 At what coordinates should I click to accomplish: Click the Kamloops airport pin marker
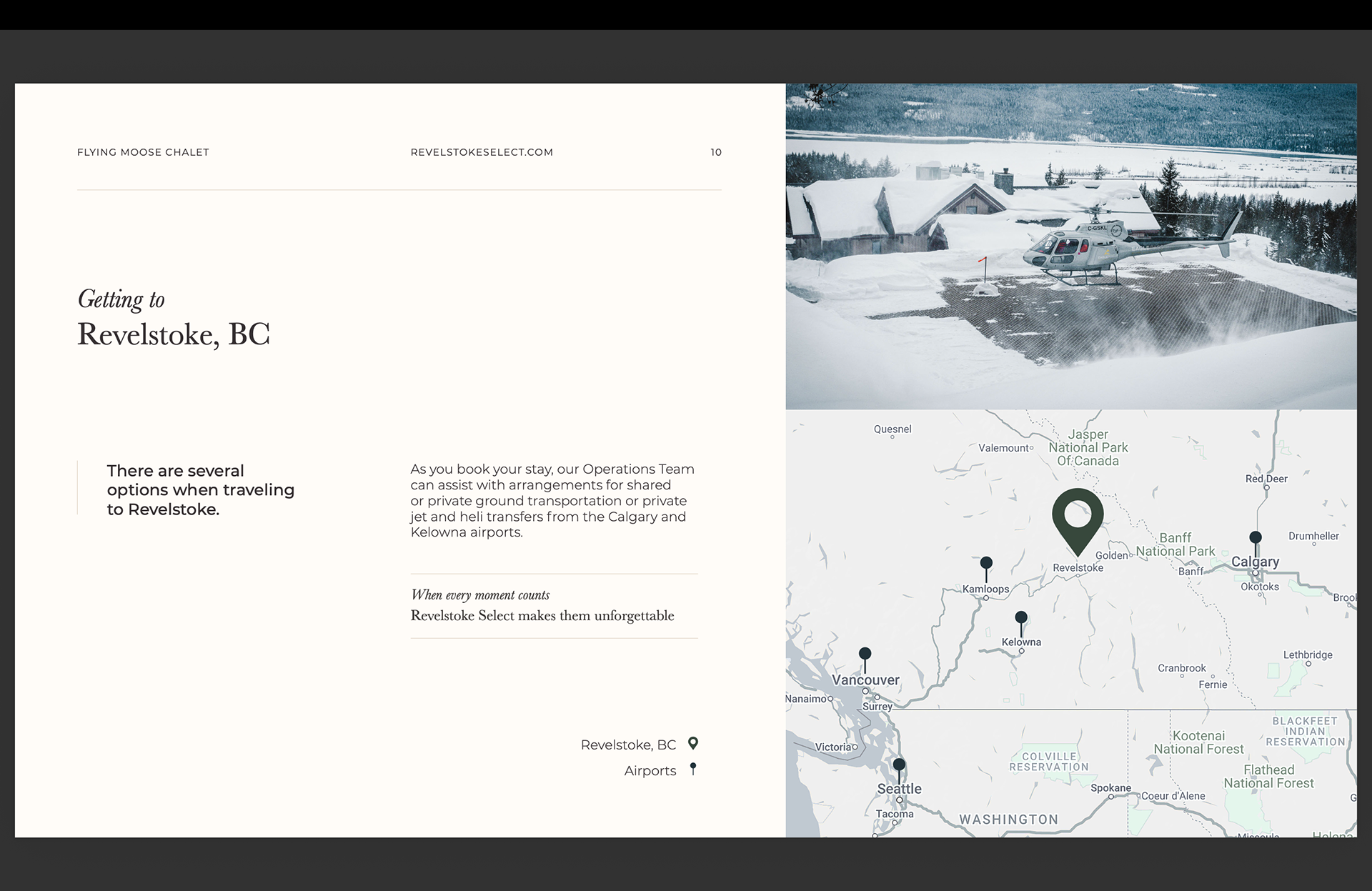pos(986,563)
